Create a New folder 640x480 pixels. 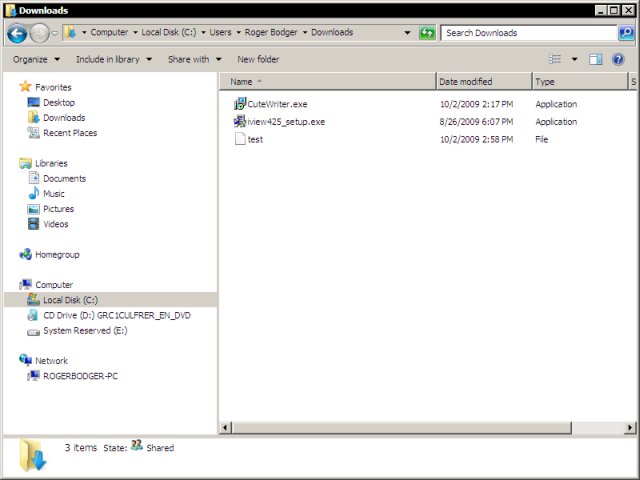(258, 59)
